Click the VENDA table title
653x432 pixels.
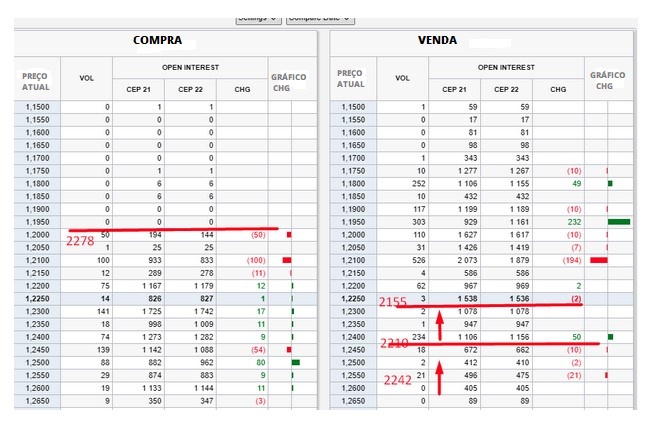click(x=437, y=40)
